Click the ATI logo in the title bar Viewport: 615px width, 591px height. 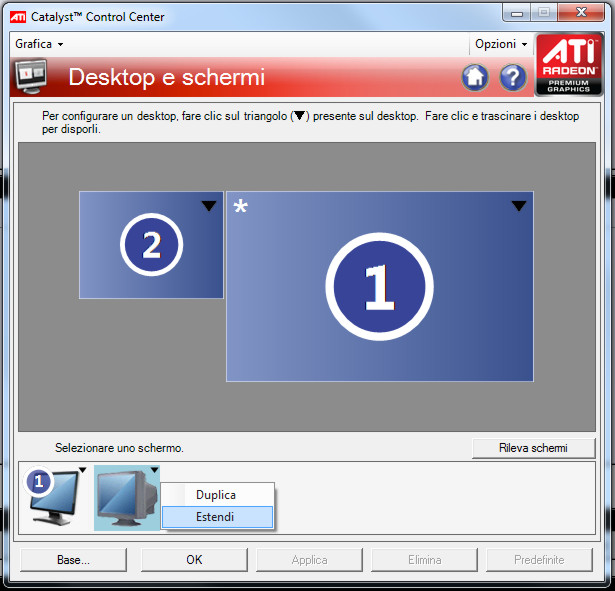(18, 17)
